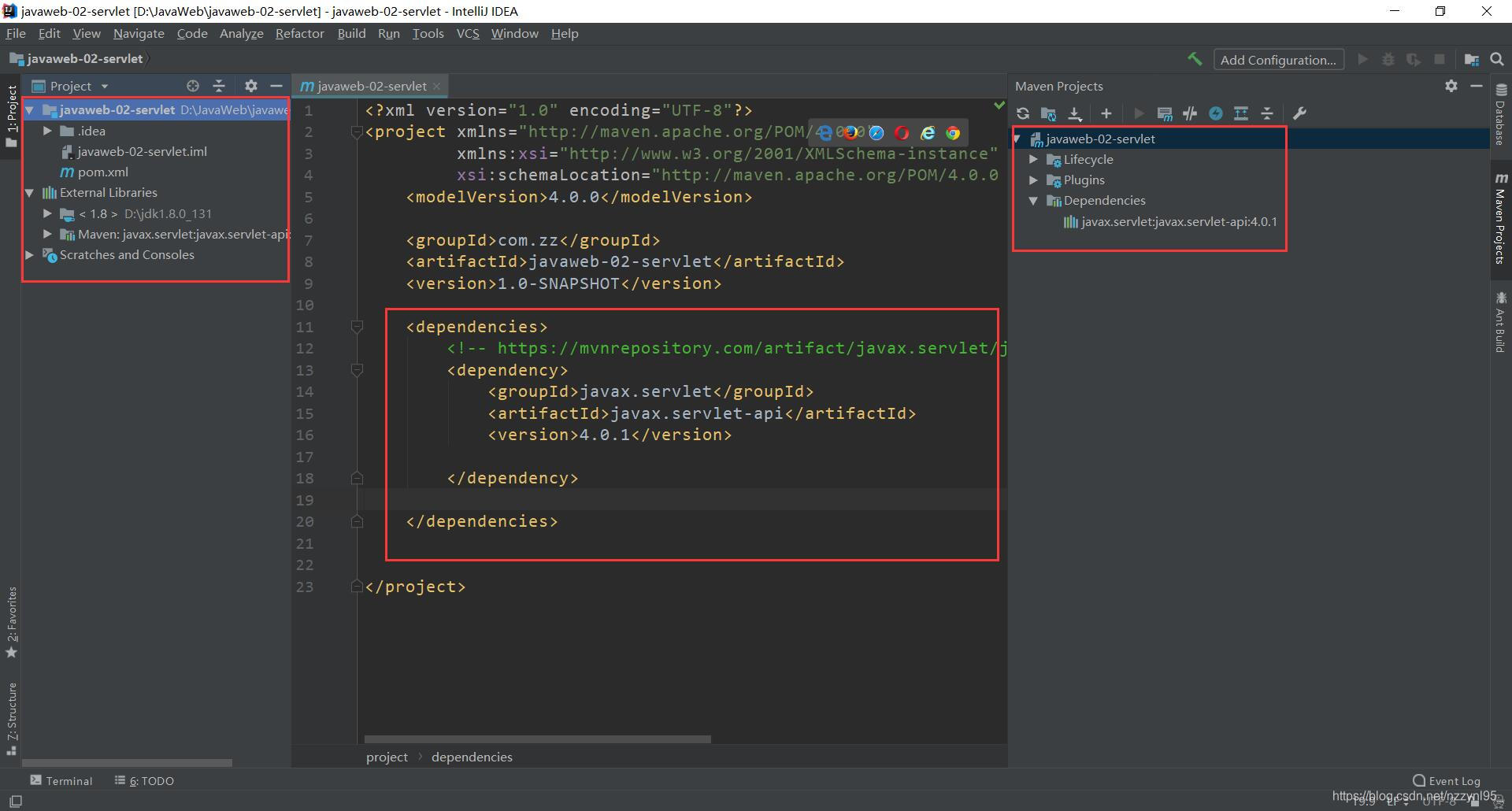Toggle the Maven Projects side stripe button
The height and width of the screenshot is (811, 1512).
coord(1501,218)
